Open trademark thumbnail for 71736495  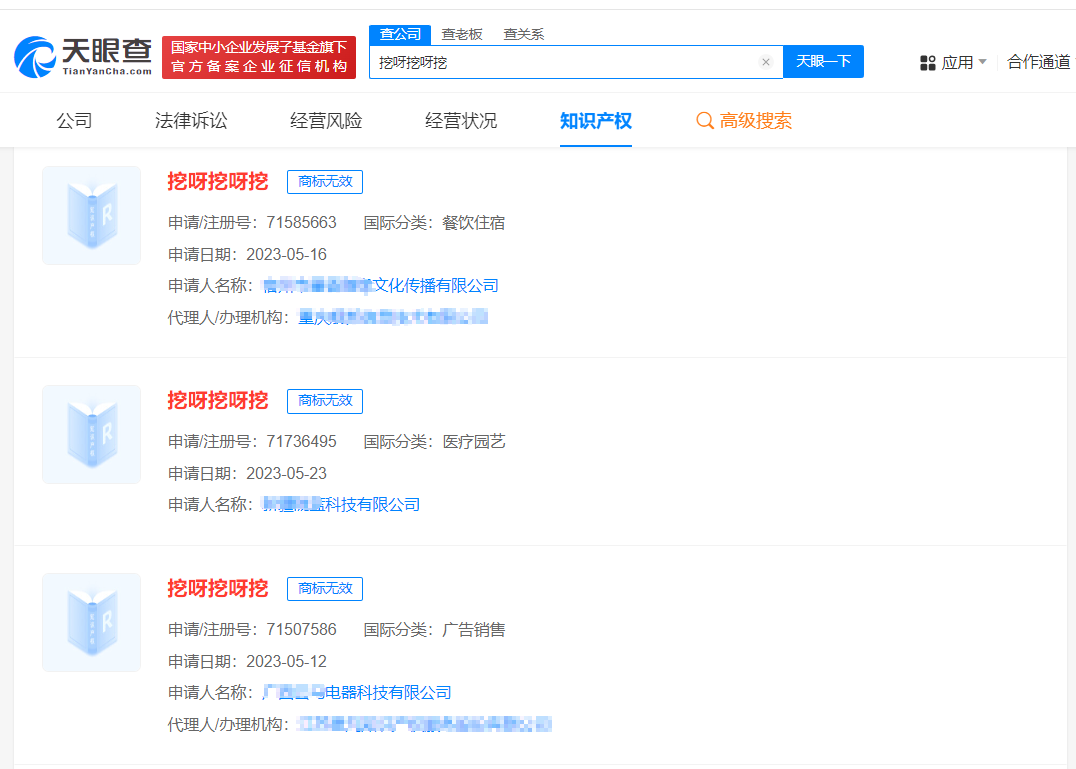(91, 434)
